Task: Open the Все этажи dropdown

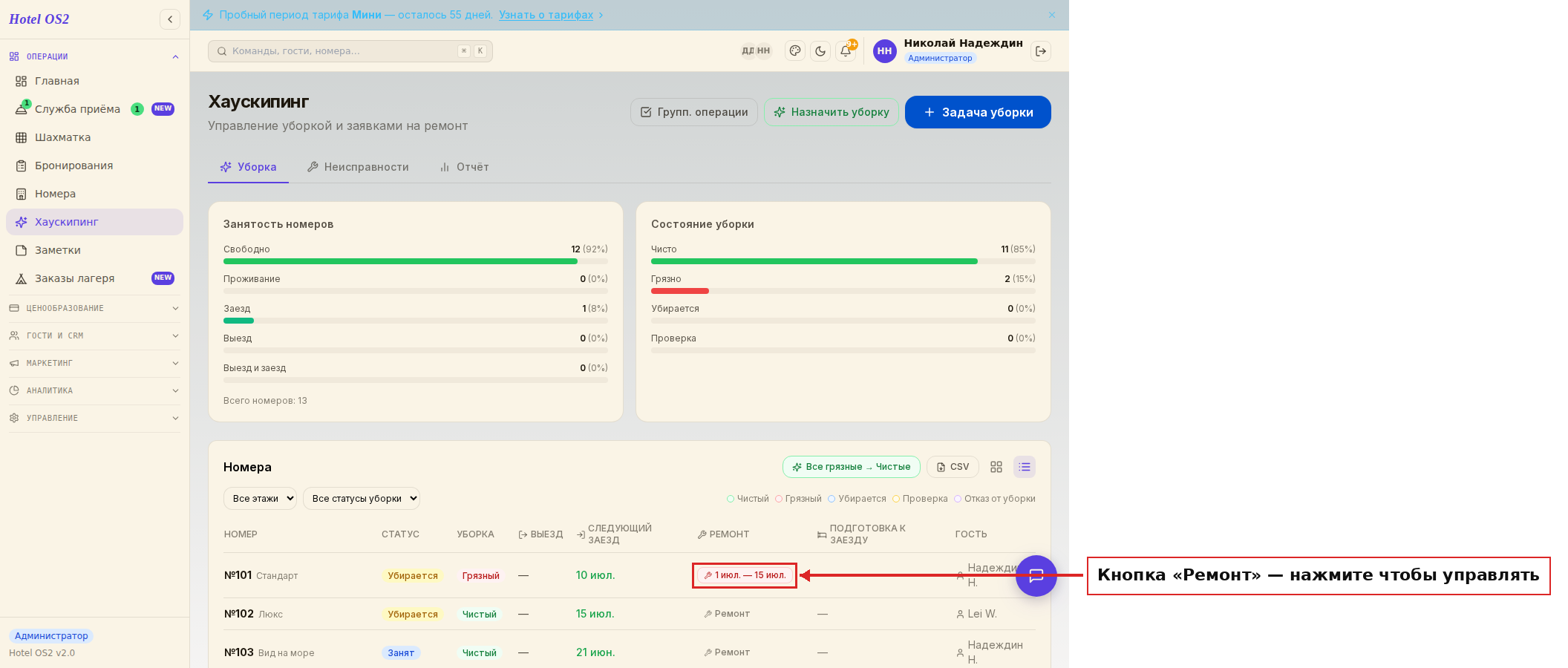Action: point(260,499)
